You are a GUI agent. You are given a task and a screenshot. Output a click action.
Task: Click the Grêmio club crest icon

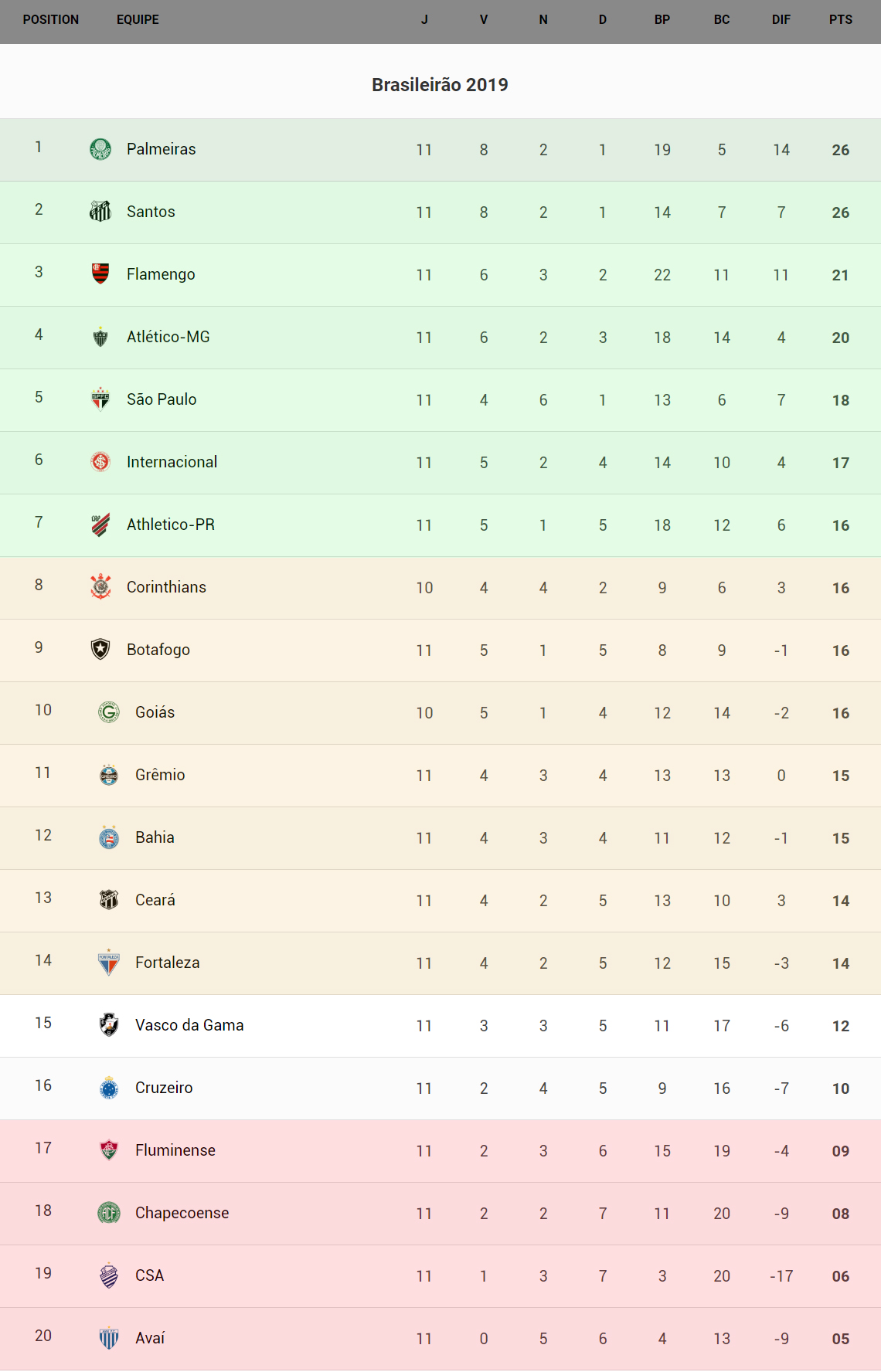pyautogui.click(x=109, y=775)
